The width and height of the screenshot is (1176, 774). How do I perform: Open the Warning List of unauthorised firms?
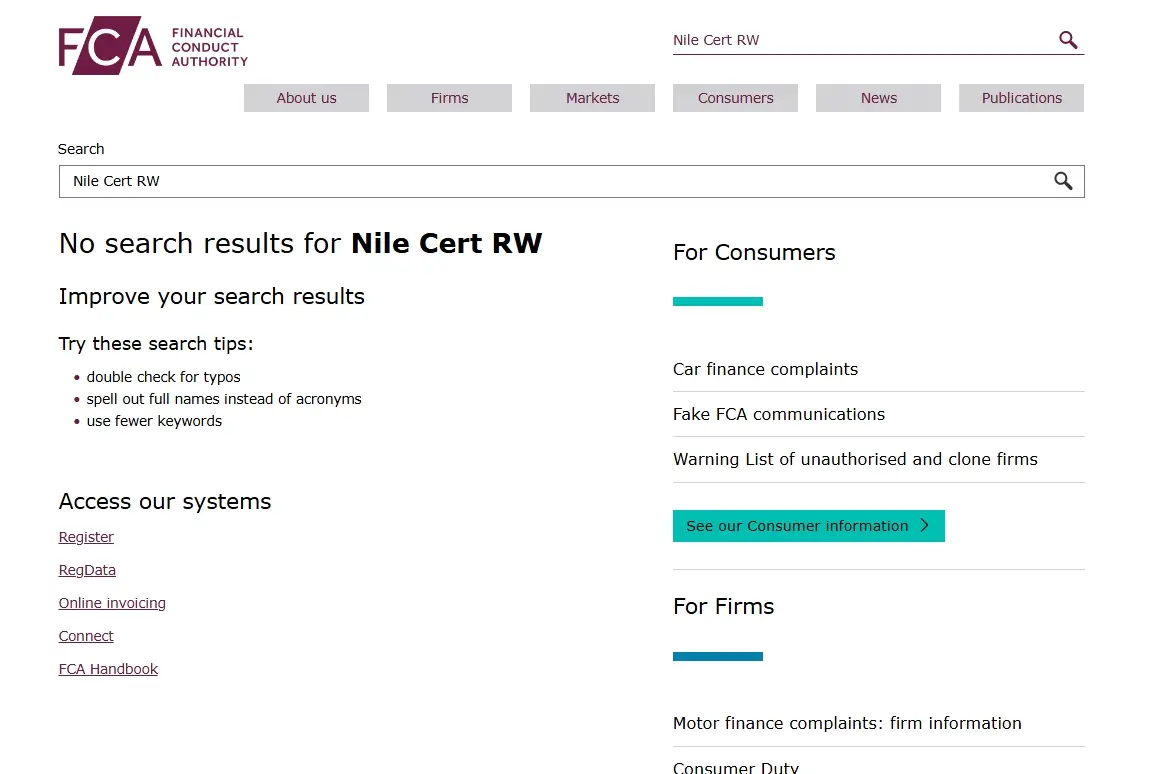855,459
